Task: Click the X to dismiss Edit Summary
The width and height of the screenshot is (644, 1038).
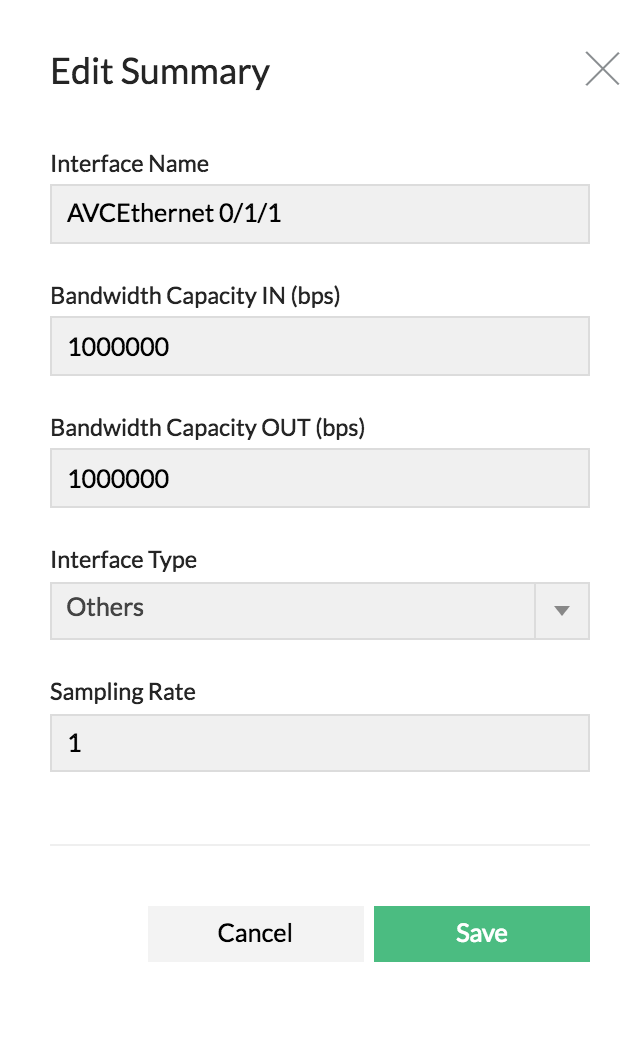Action: (602, 68)
